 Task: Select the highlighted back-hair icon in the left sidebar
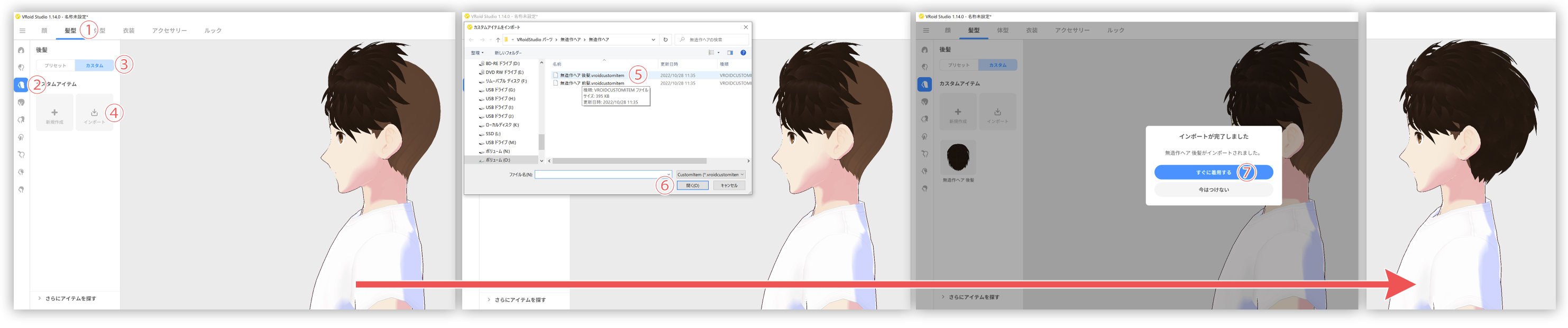pos(21,85)
